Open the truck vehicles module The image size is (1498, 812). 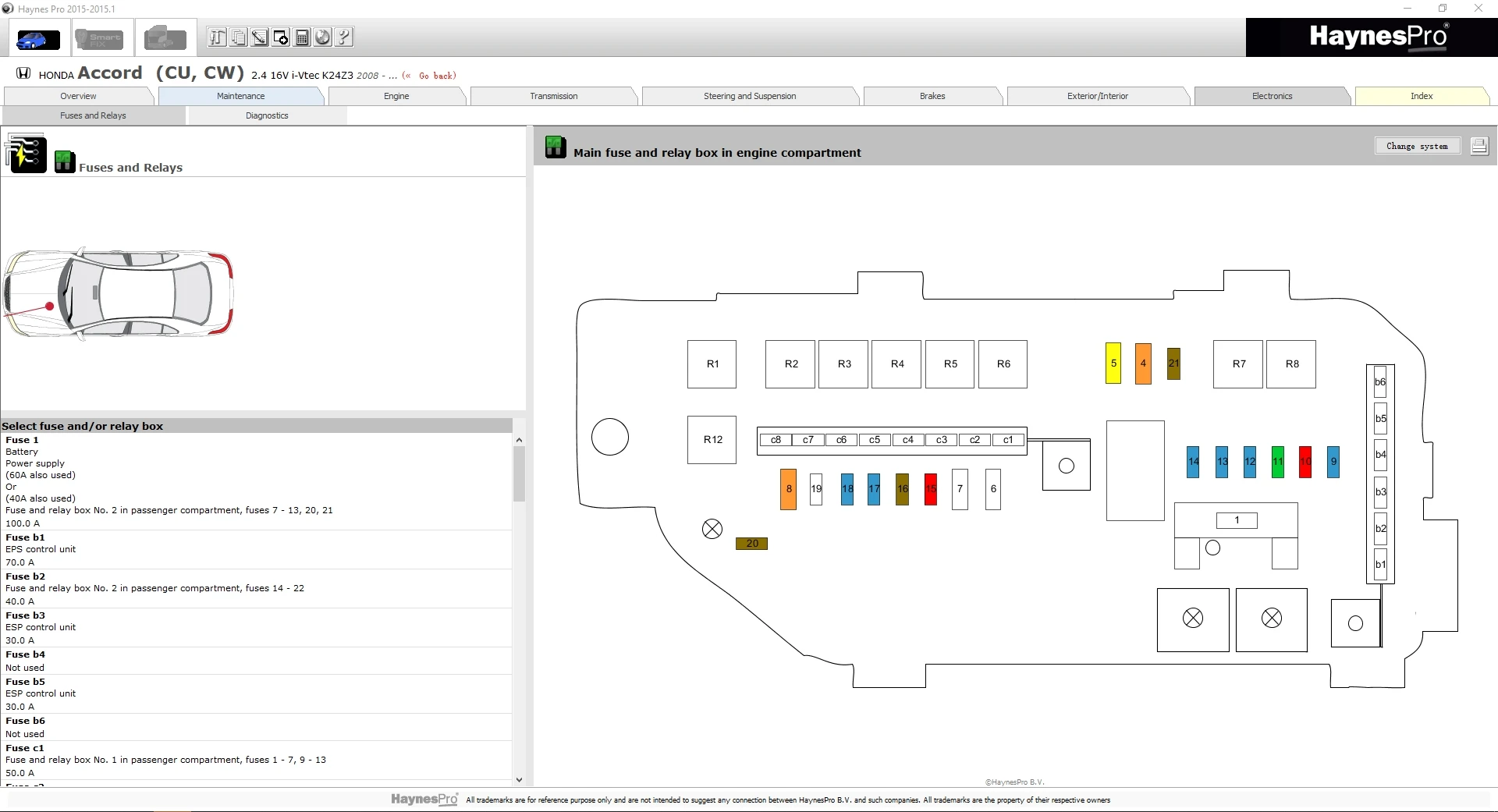click(x=165, y=38)
